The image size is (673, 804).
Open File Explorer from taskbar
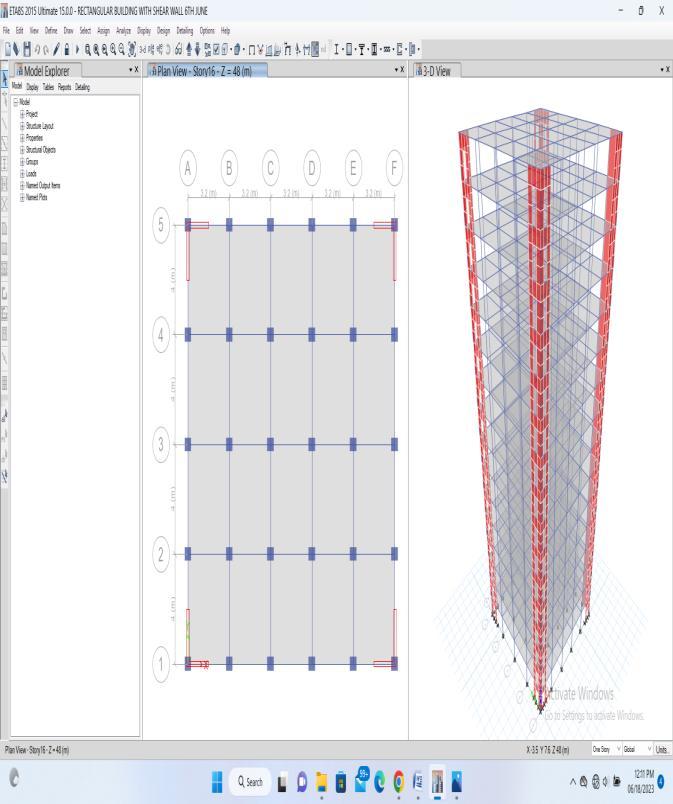(x=321, y=781)
